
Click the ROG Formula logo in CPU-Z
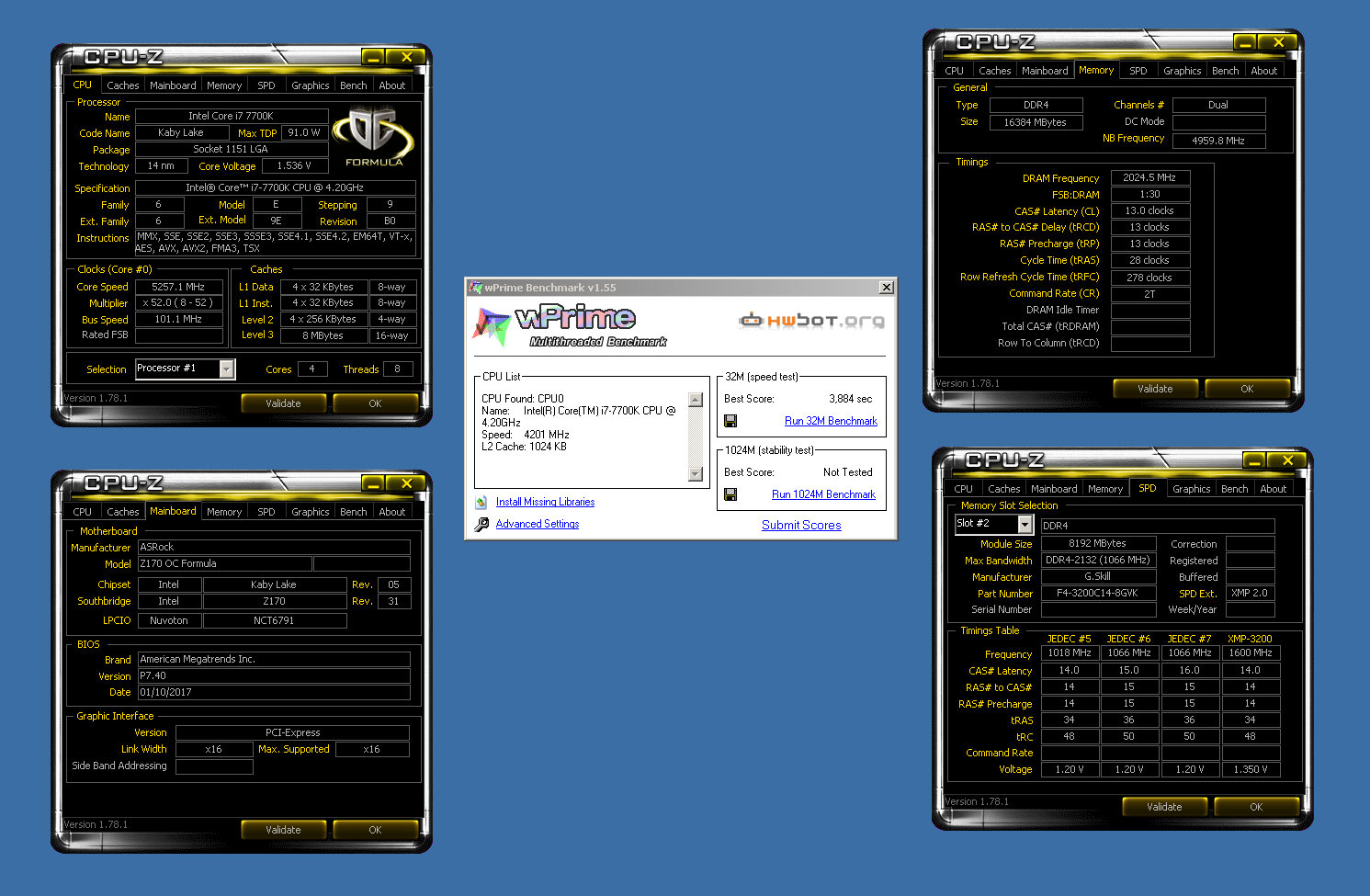(x=373, y=137)
